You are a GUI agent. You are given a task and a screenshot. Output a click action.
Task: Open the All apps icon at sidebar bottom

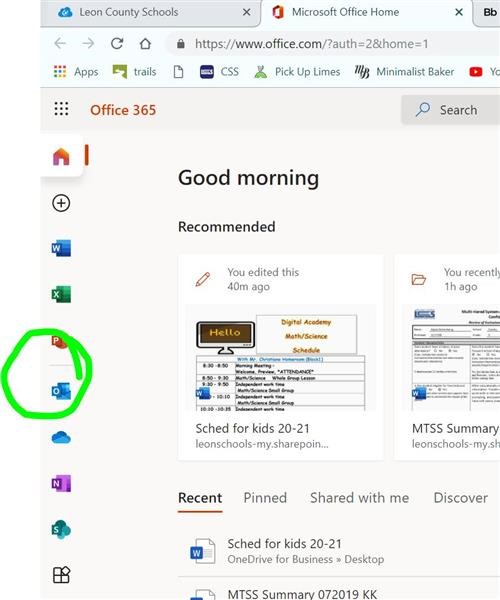61,575
